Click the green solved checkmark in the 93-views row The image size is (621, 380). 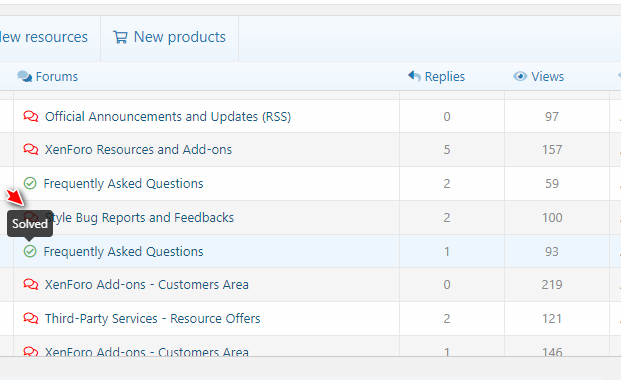click(x=30, y=251)
